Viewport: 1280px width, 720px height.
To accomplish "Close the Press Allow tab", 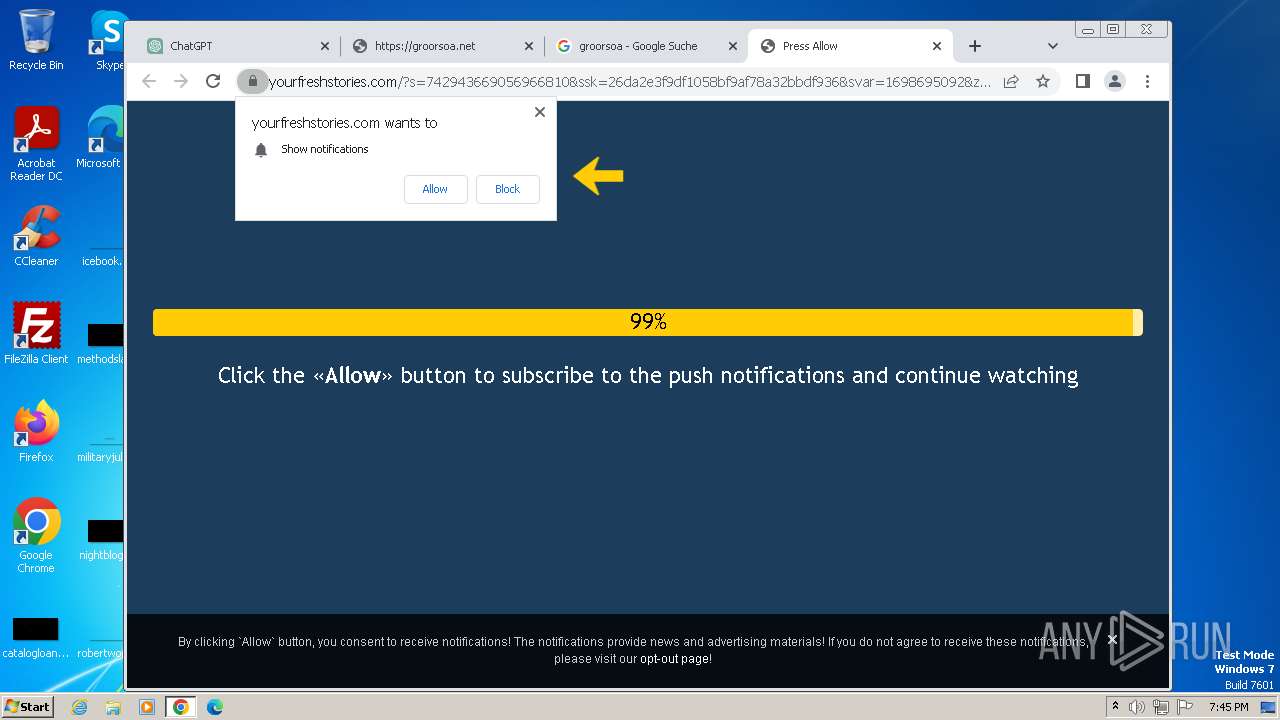I will (x=937, y=46).
